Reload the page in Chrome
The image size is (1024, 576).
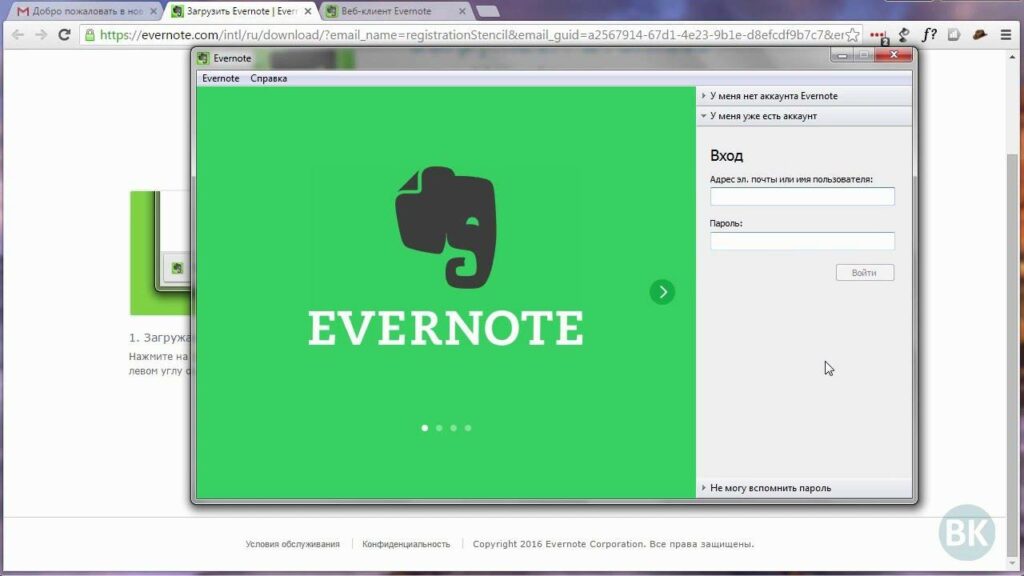point(65,34)
